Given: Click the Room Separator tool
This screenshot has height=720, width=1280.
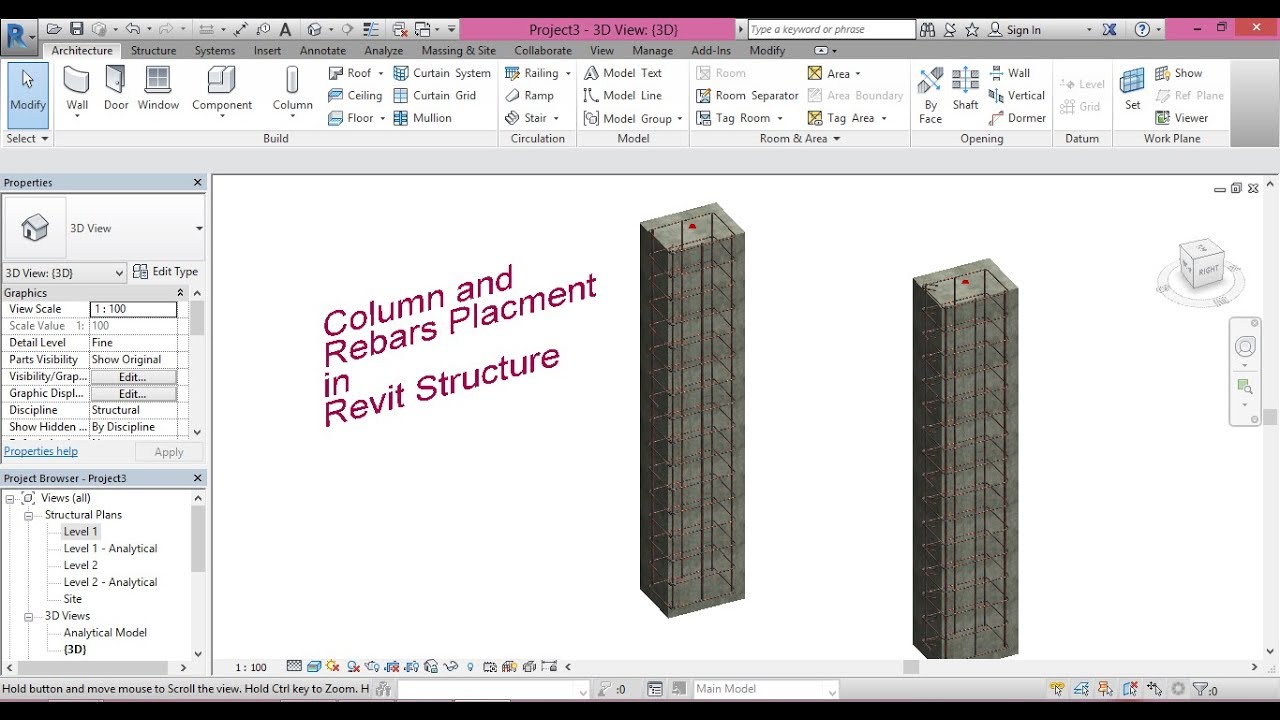Looking at the screenshot, I should click(x=747, y=96).
